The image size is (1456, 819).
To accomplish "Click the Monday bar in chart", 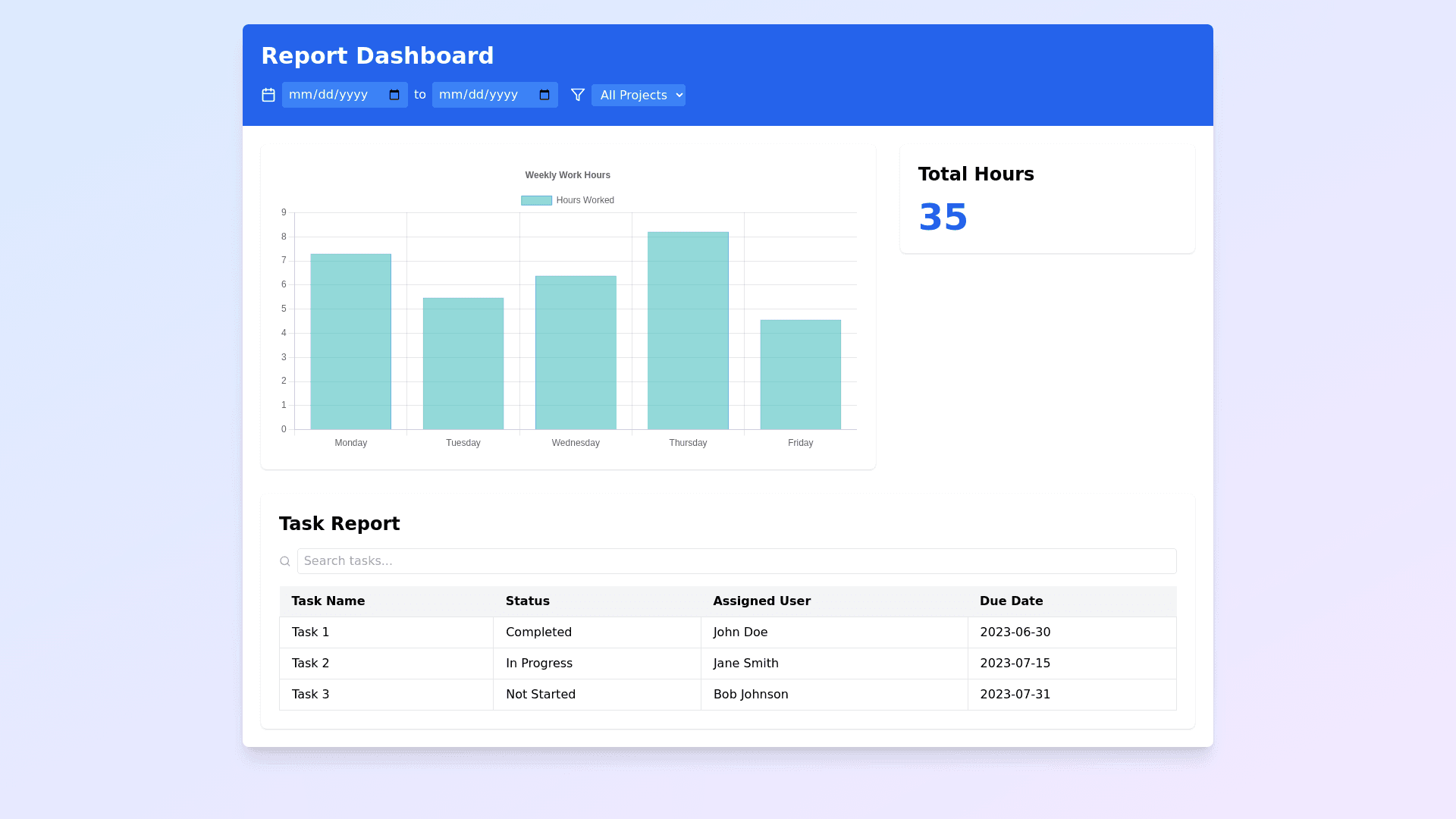I will pos(350,341).
